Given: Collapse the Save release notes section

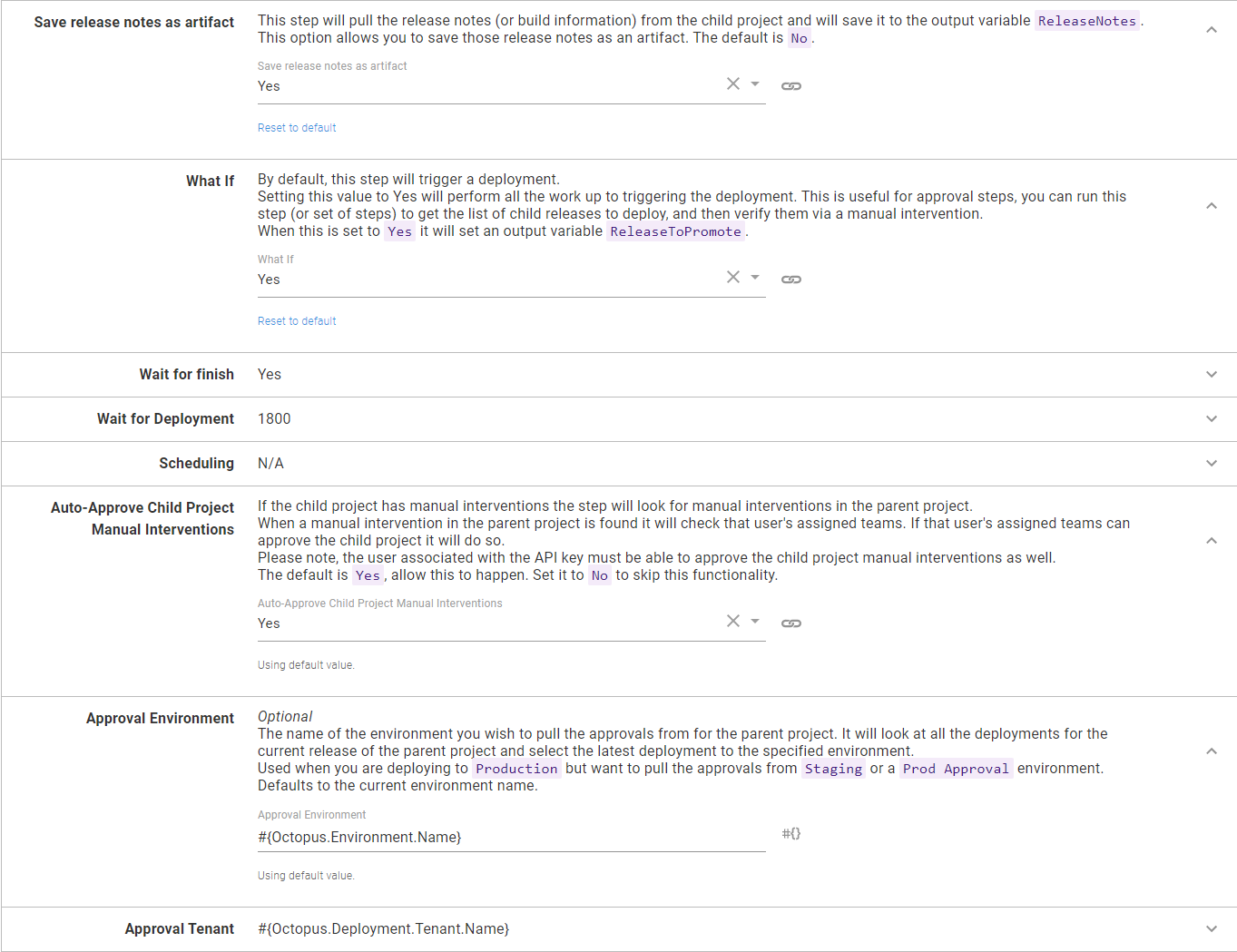Looking at the screenshot, I should [1212, 28].
